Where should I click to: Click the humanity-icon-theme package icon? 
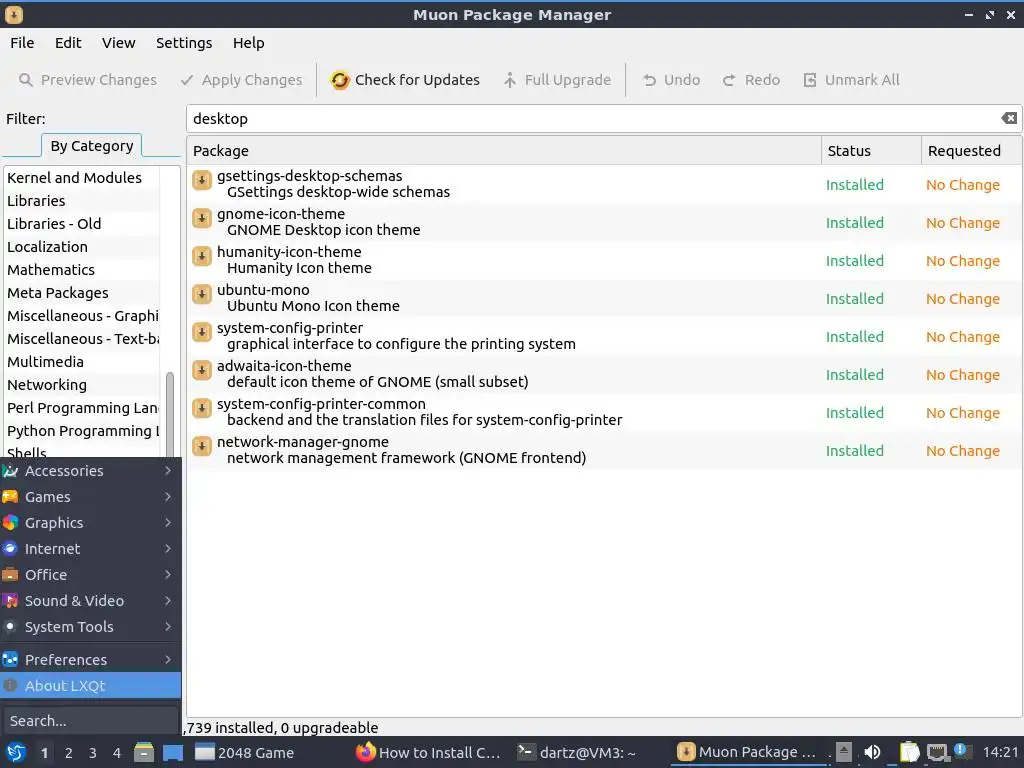point(202,255)
